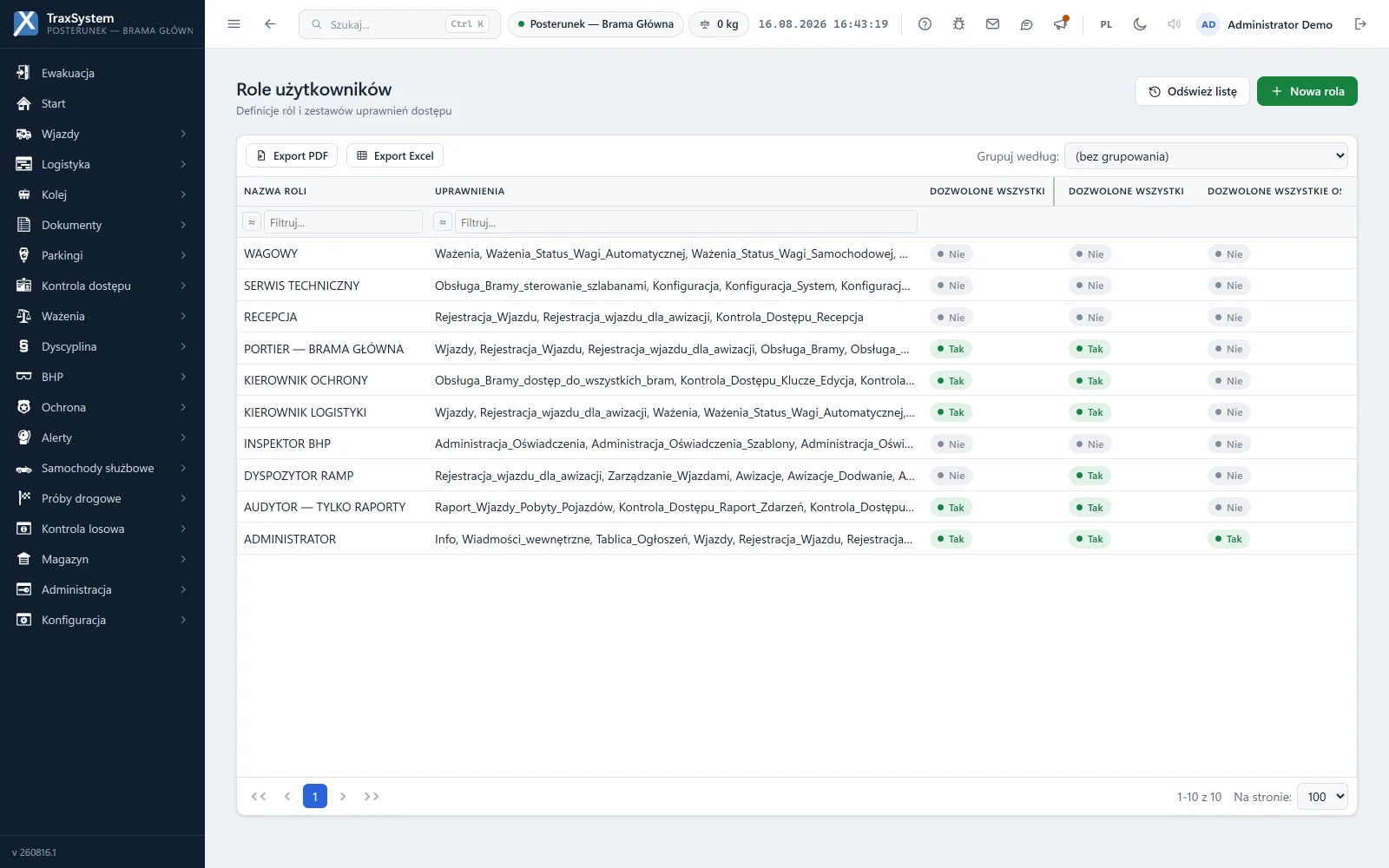Change the PL language selector
The height and width of the screenshot is (868, 1389).
[1106, 24]
